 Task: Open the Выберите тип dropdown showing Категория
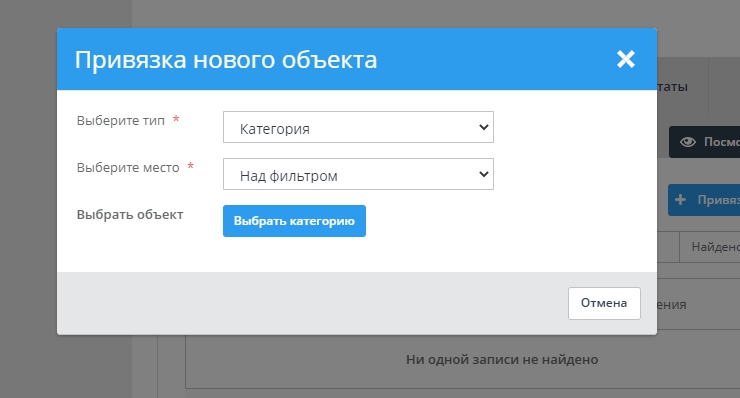pyautogui.click(x=358, y=127)
